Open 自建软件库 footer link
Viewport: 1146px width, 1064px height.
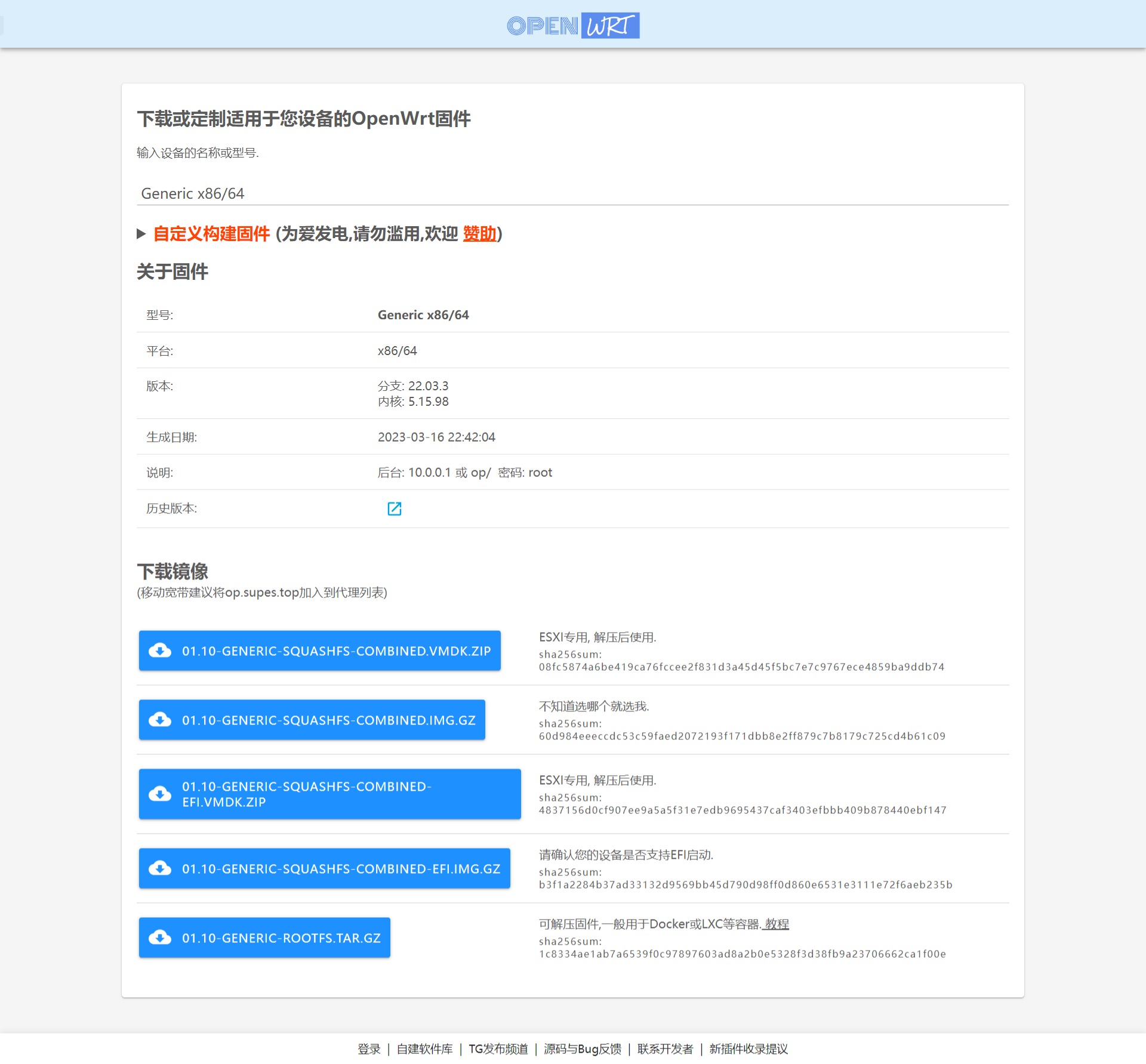[x=424, y=1049]
